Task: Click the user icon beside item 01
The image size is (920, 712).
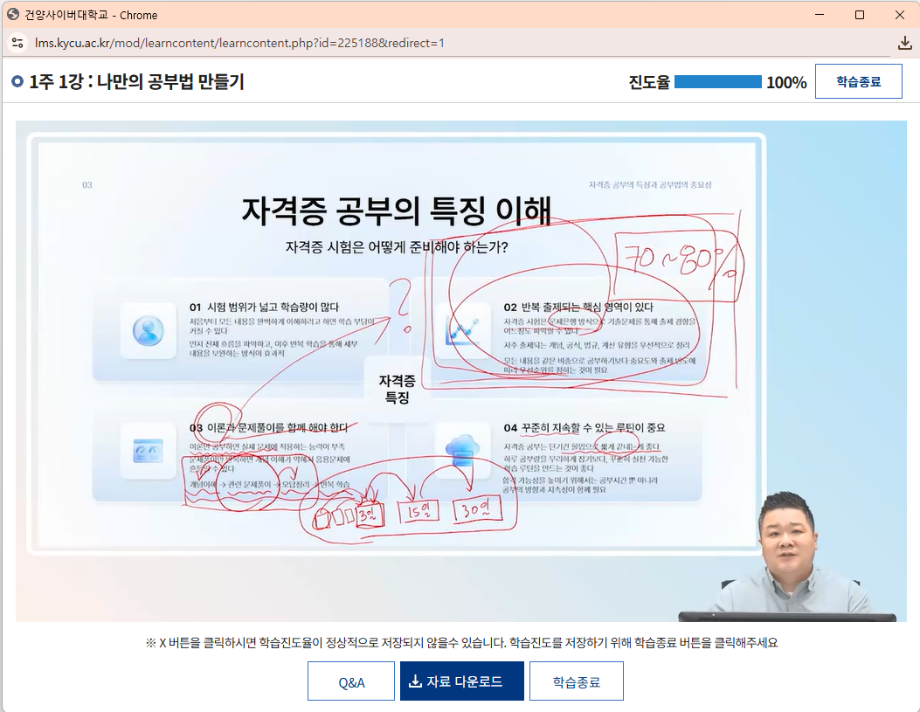Action: [148, 330]
